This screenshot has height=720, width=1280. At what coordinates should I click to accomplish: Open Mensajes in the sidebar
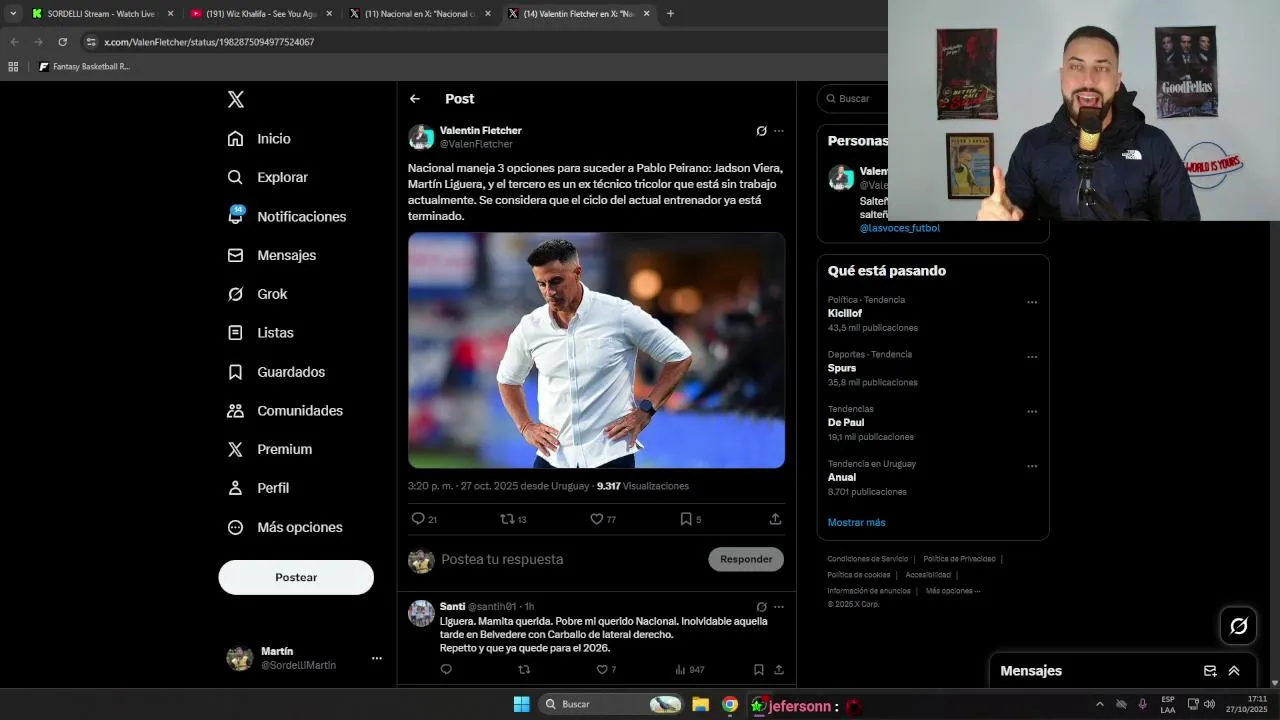click(271, 255)
